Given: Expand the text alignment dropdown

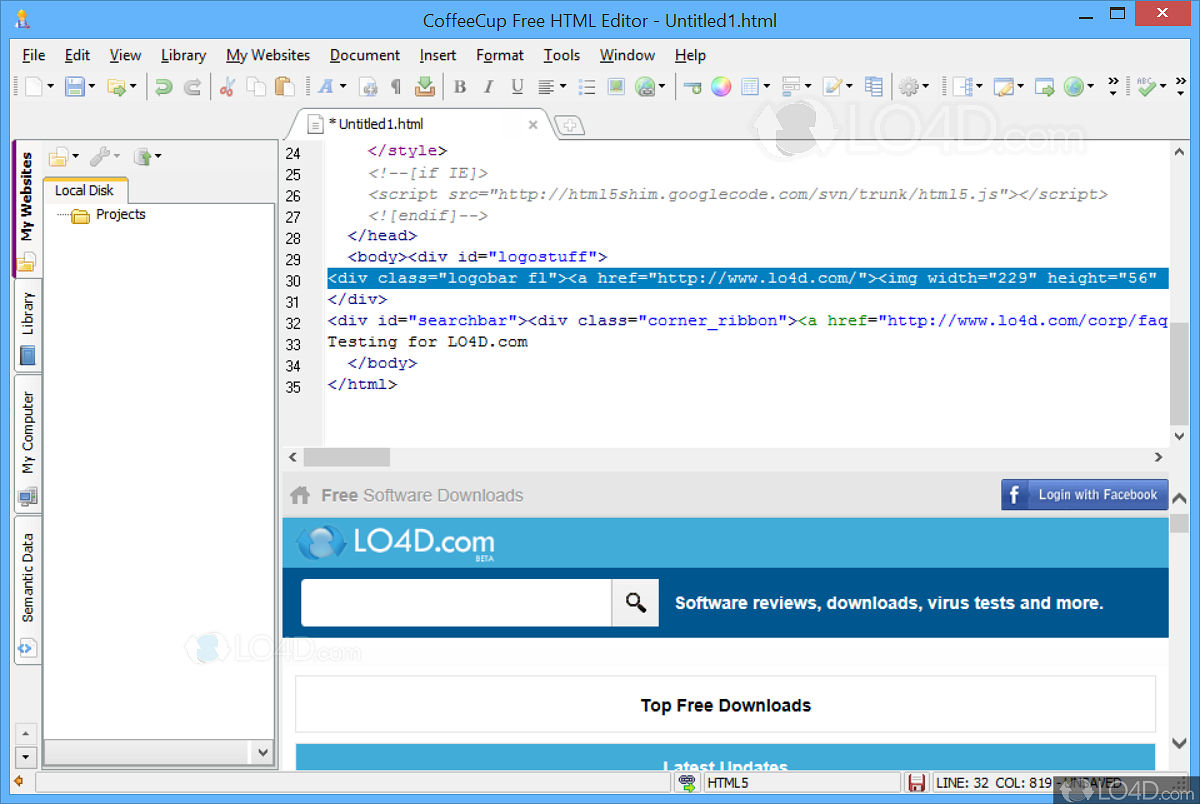Looking at the screenshot, I should (563, 87).
